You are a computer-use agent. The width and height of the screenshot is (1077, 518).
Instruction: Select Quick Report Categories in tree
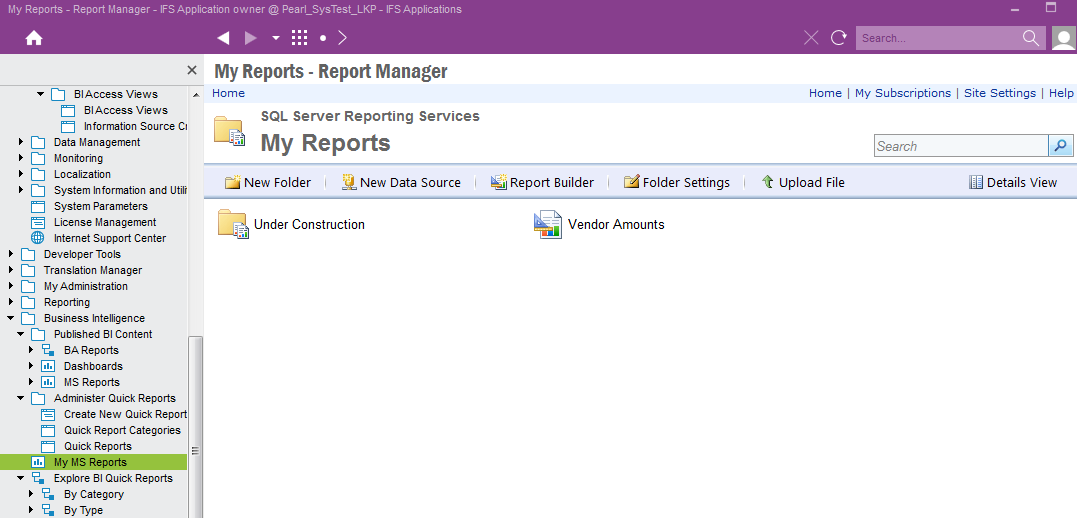click(122, 430)
